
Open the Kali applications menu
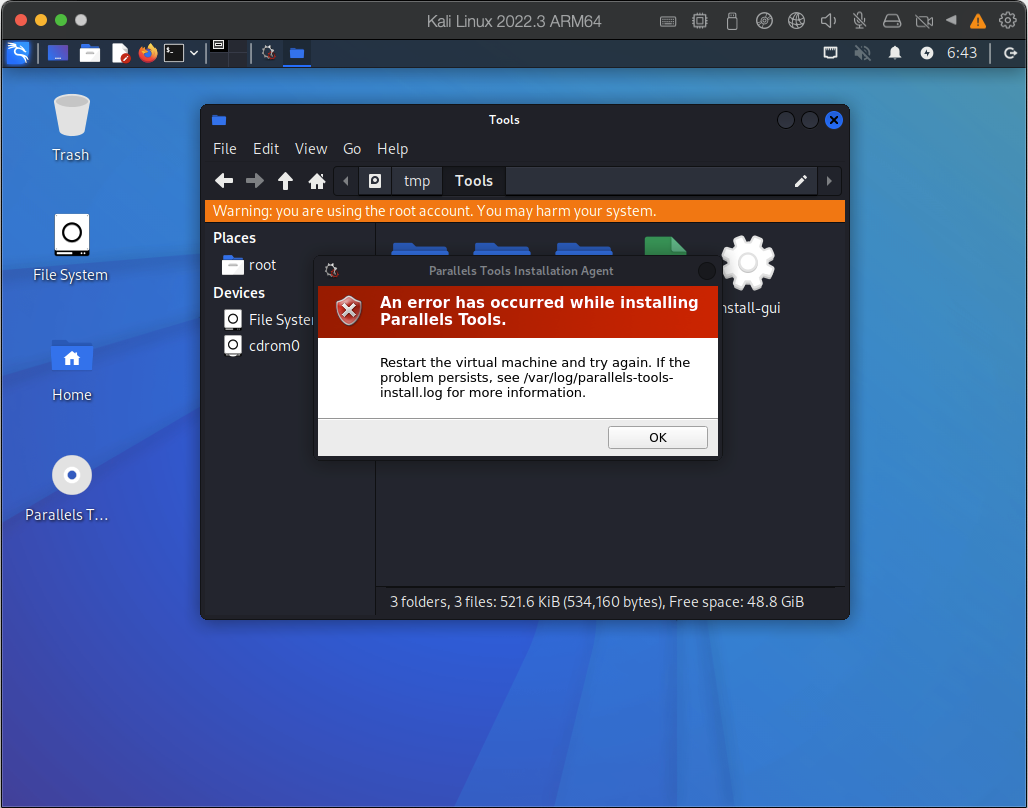pos(18,53)
